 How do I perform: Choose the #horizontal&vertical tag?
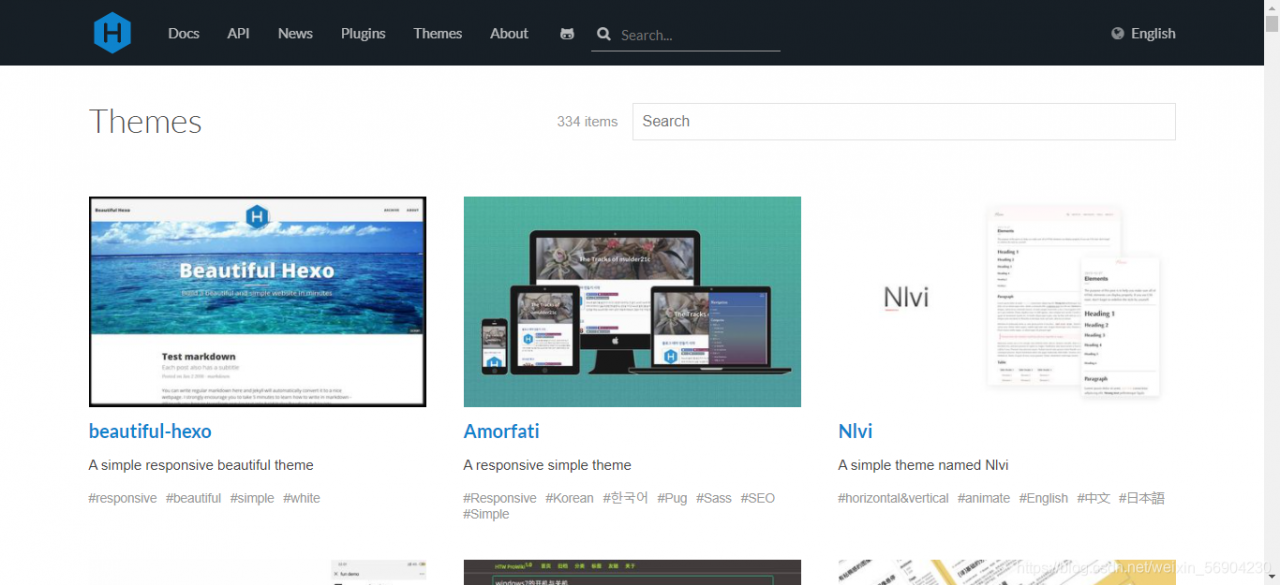click(x=893, y=498)
